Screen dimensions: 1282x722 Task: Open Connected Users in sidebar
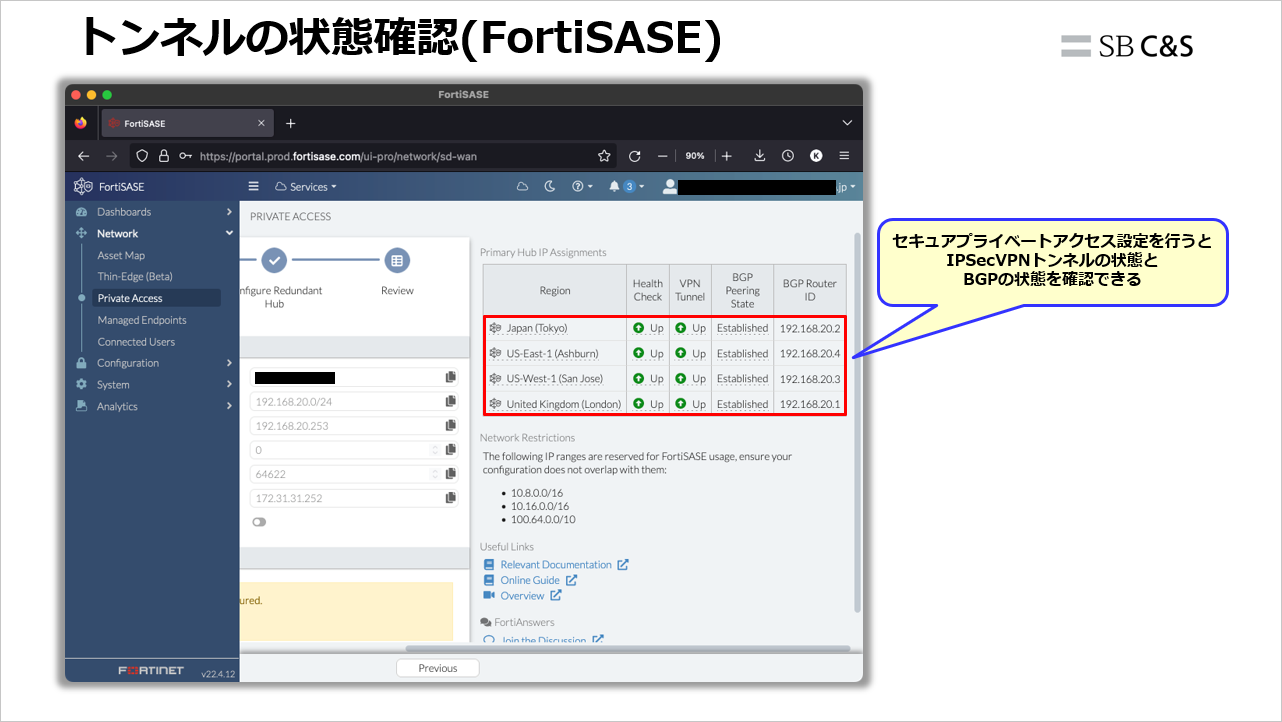[136, 342]
